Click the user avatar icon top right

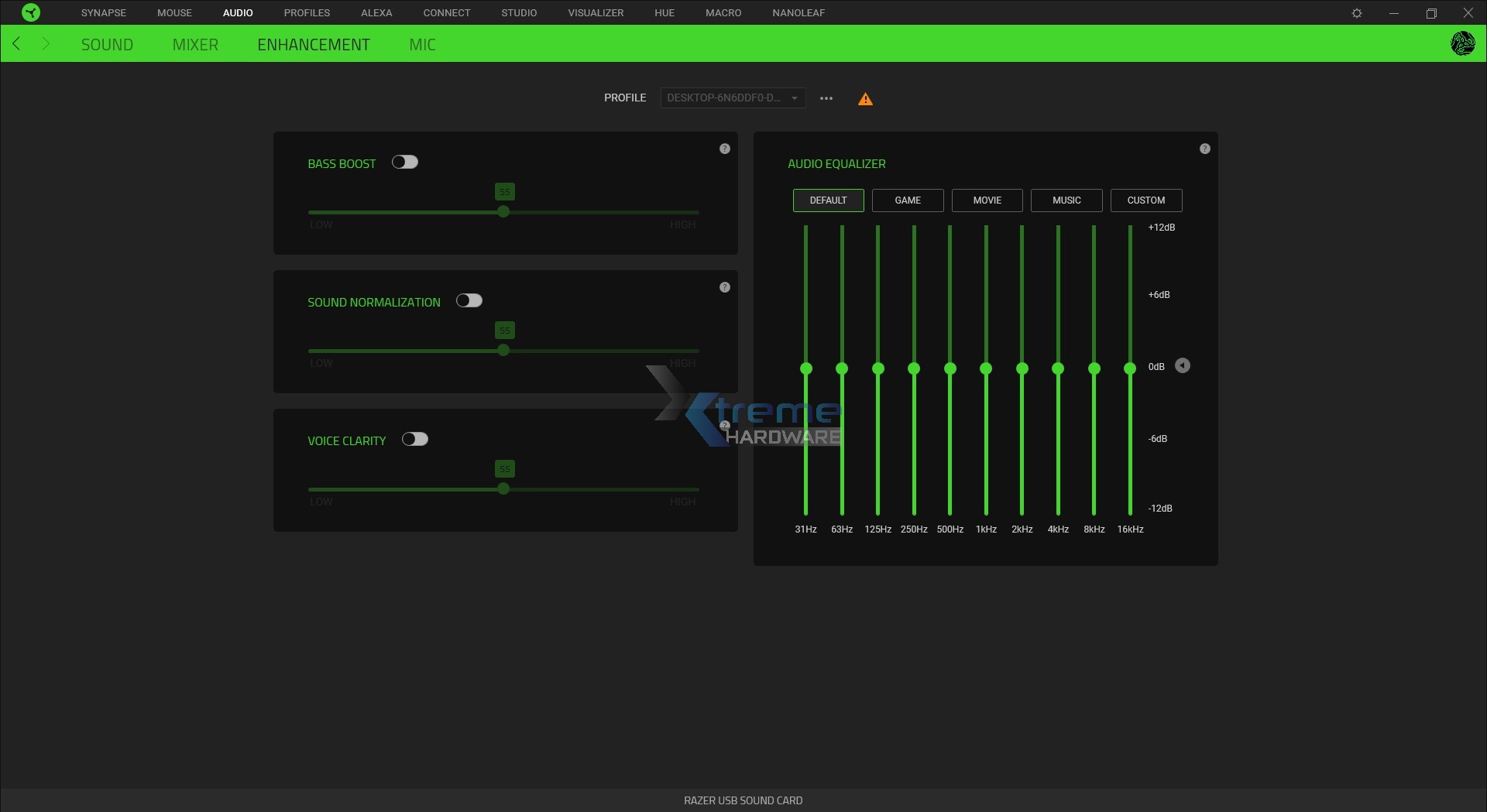[1463, 43]
